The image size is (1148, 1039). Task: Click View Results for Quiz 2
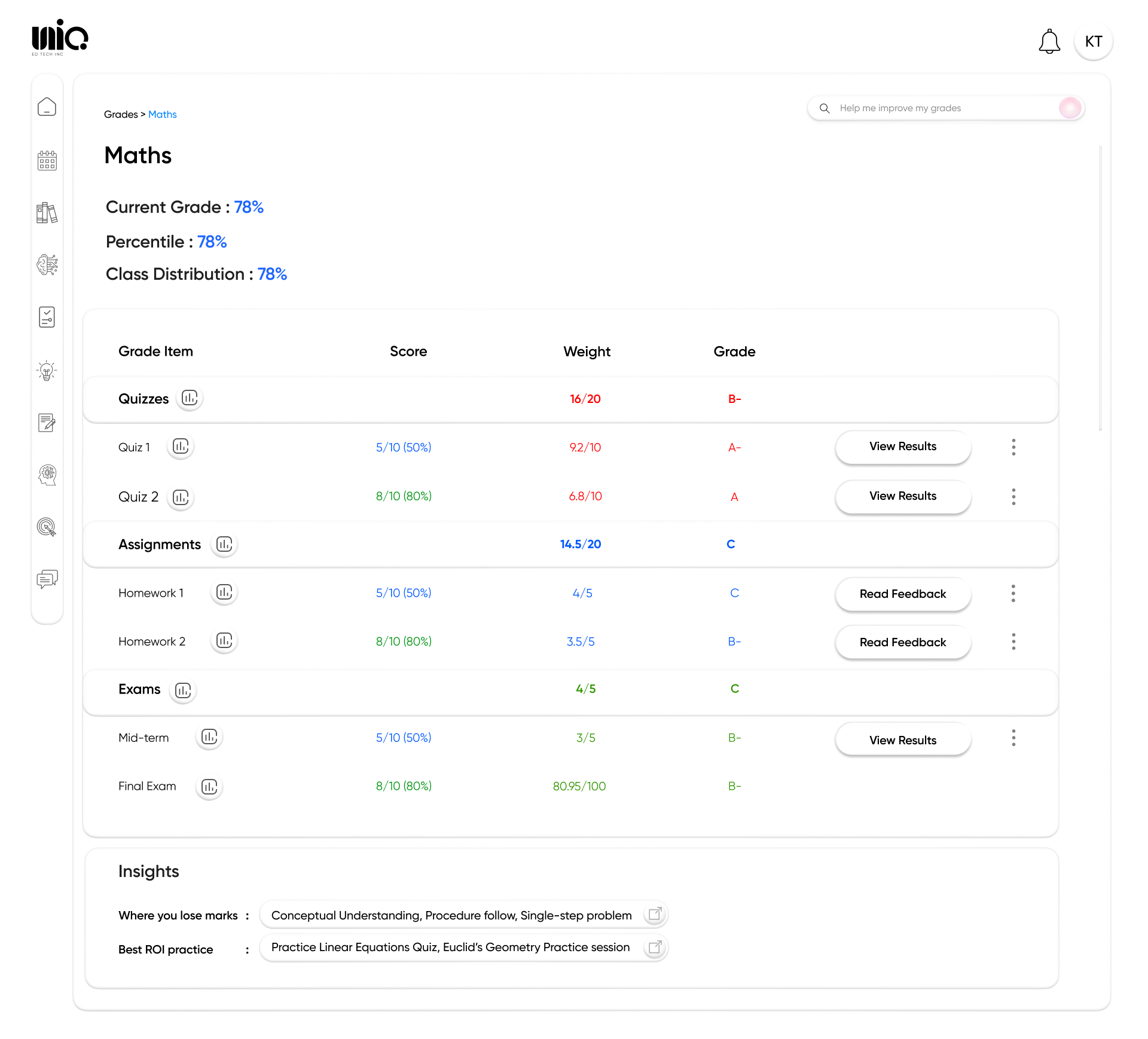coord(903,496)
